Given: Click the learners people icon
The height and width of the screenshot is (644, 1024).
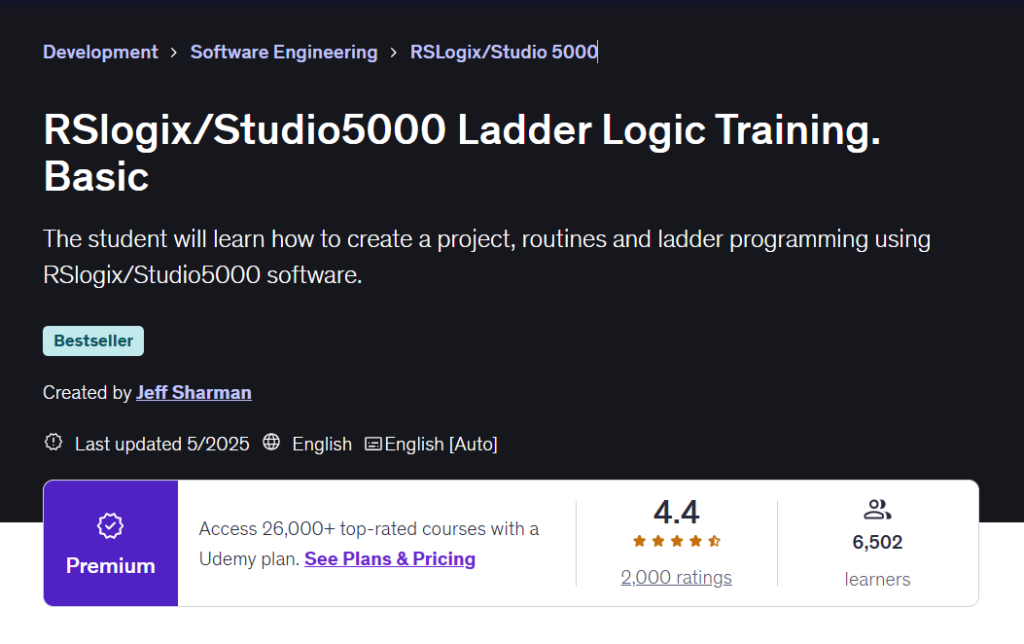Looking at the screenshot, I should click(x=877, y=509).
